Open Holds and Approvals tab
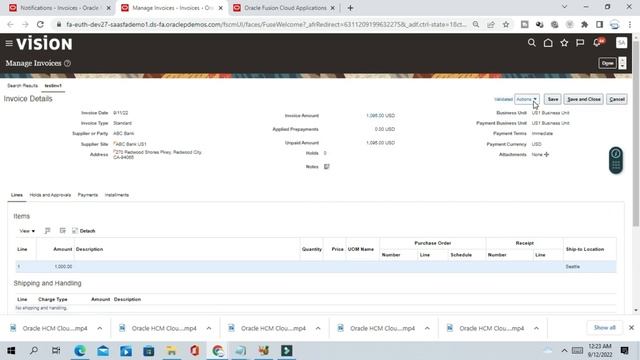Viewport: 640px width, 360px height. [50, 195]
